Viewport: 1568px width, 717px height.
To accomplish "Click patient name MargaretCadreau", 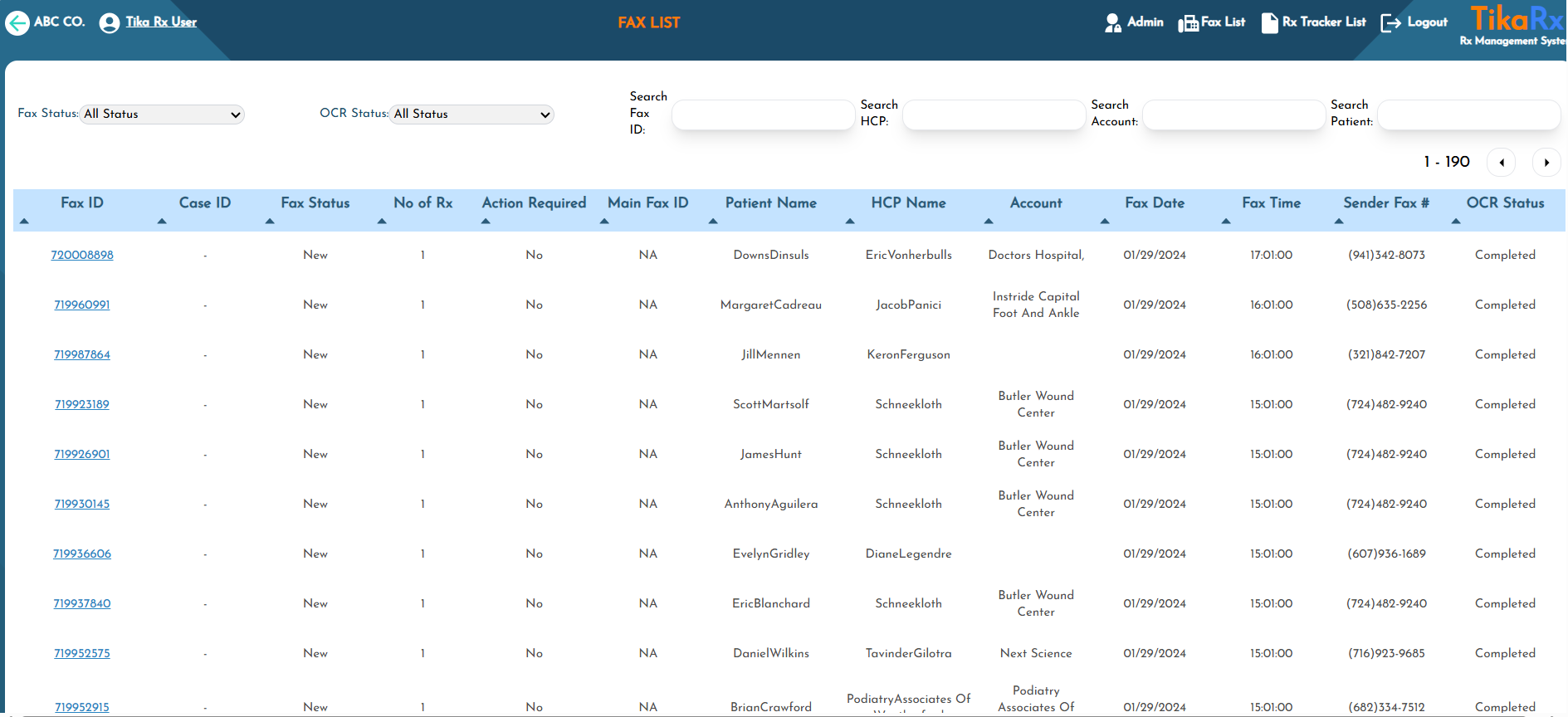I will point(771,305).
